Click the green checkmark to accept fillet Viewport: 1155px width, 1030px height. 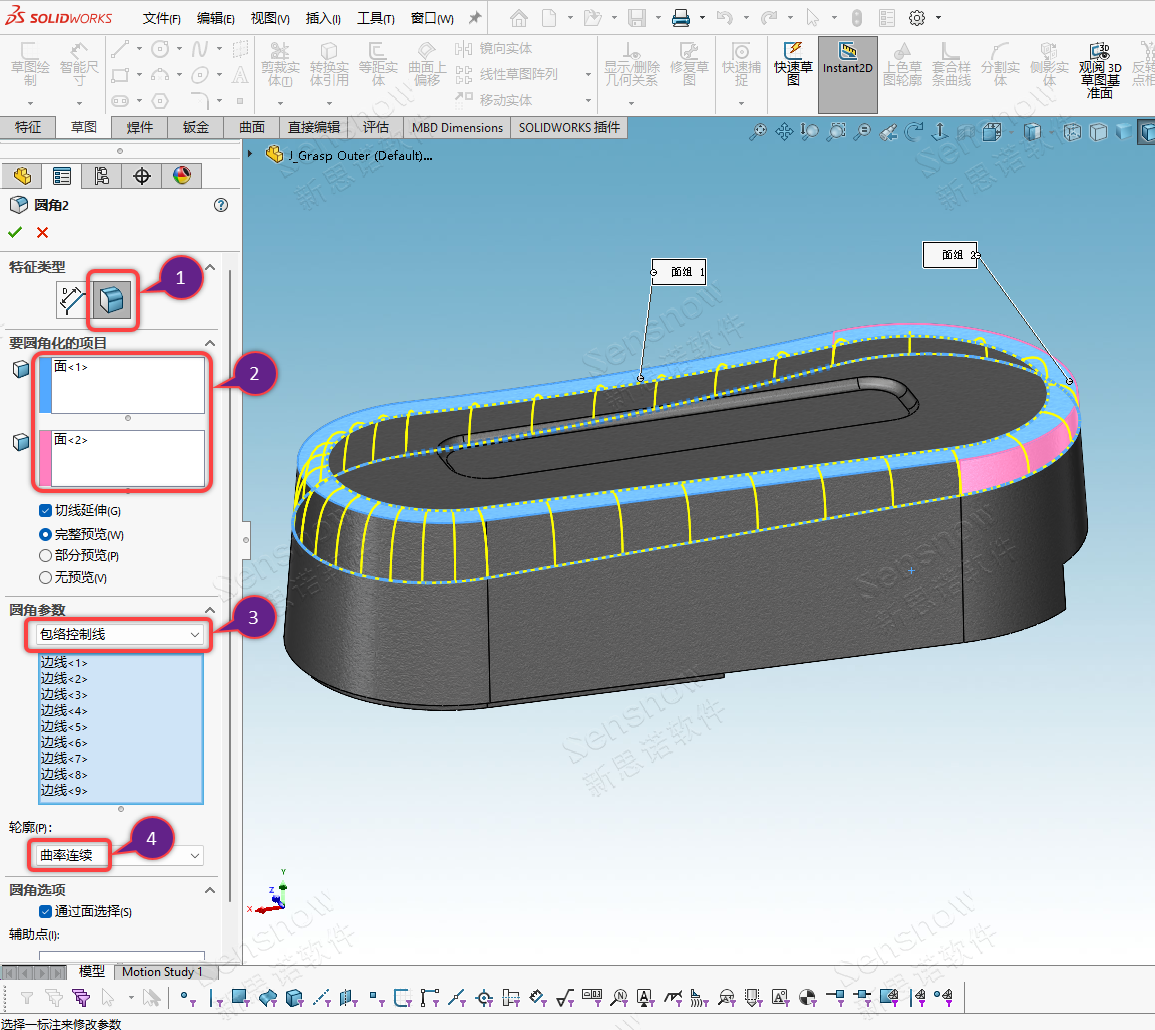point(15,232)
